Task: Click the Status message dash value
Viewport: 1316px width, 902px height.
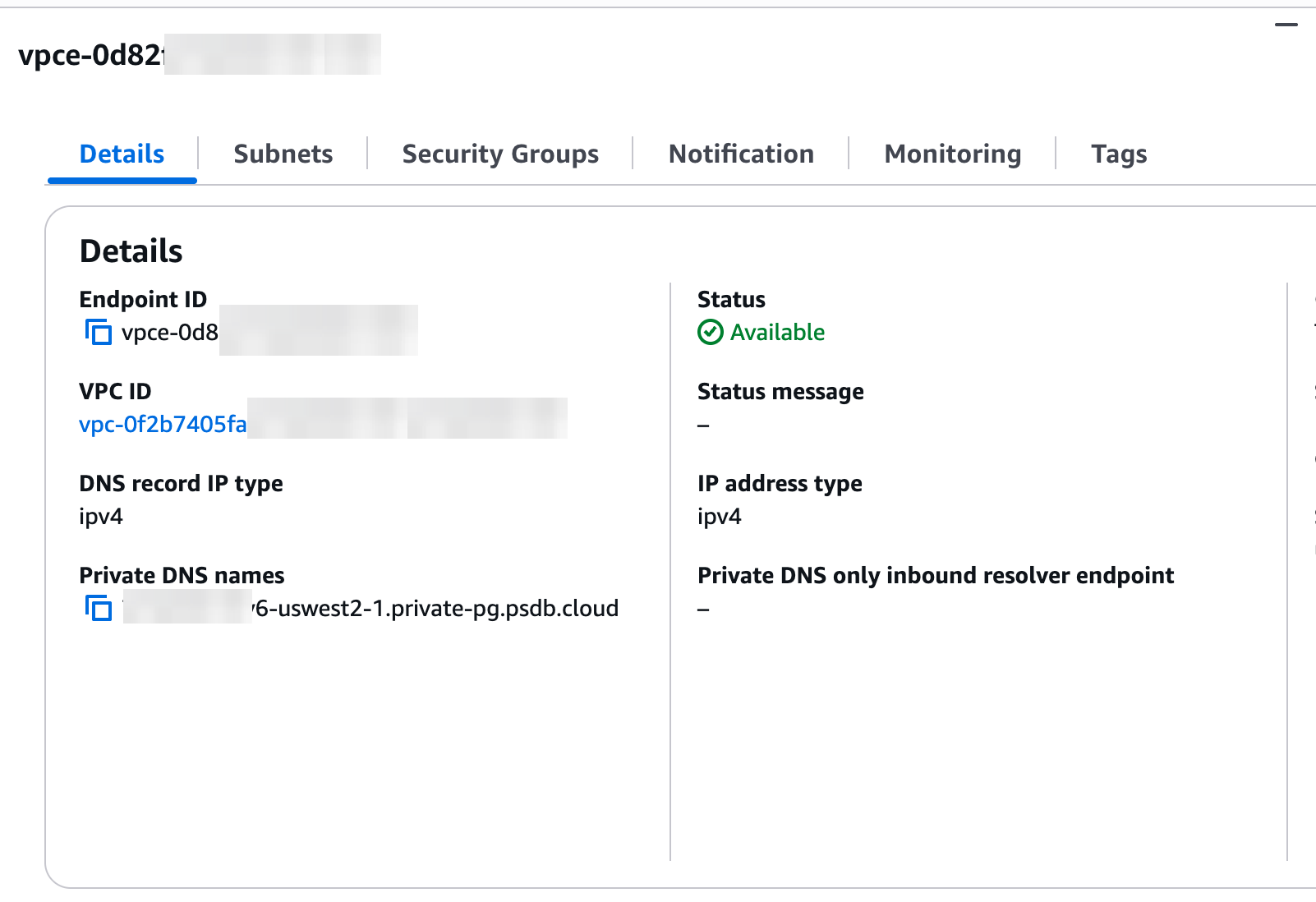Action: pyautogui.click(x=702, y=425)
